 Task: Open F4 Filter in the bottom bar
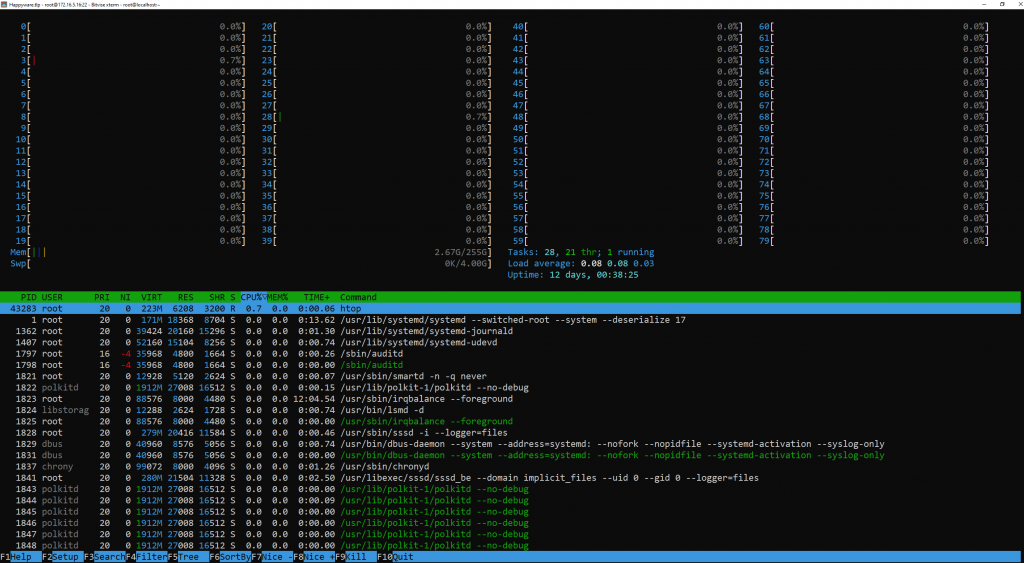click(x=146, y=557)
